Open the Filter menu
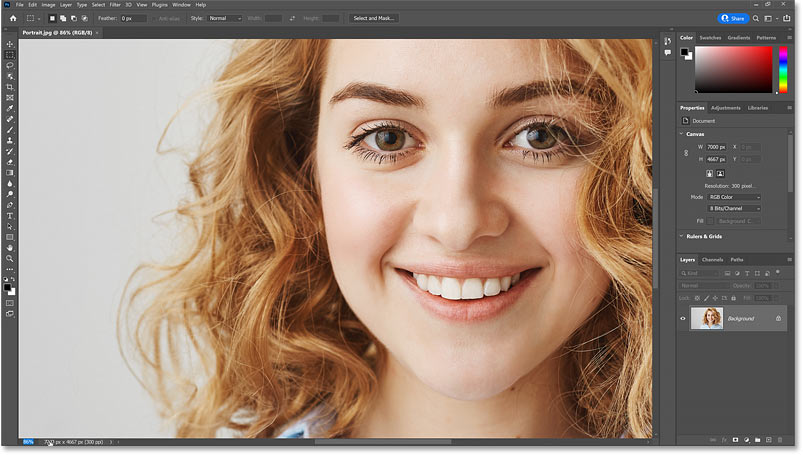This screenshot has height=455, width=803. click(x=115, y=5)
